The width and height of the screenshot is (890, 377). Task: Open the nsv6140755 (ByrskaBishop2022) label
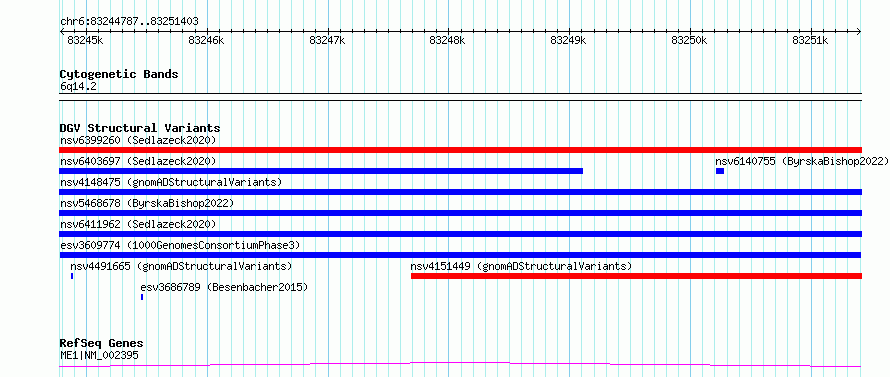click(802, 161)
